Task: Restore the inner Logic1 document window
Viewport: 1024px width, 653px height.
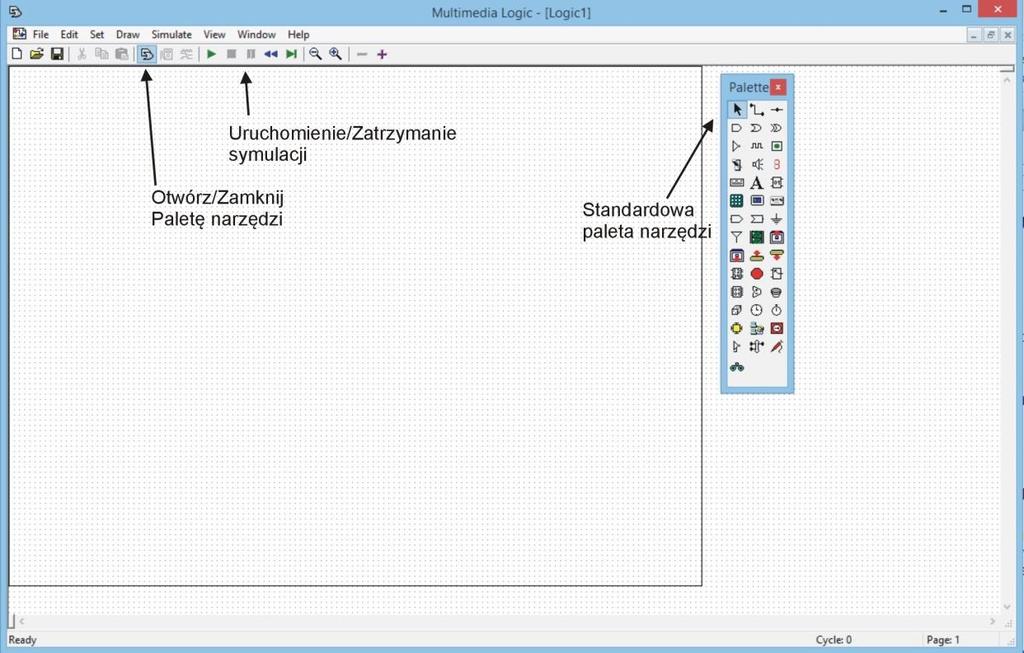Action: click(991, 35)
